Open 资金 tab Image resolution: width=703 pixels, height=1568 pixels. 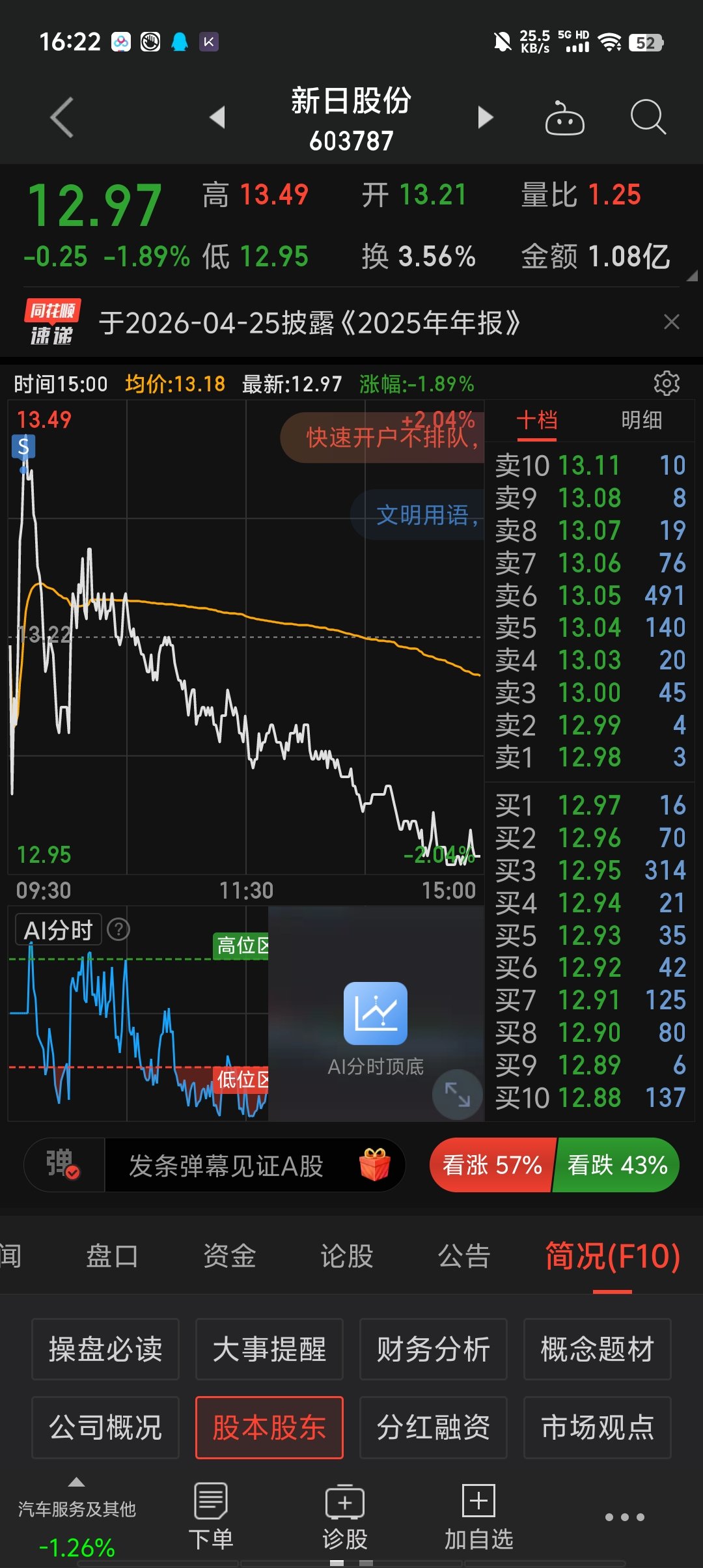(x=229, y=1255)
